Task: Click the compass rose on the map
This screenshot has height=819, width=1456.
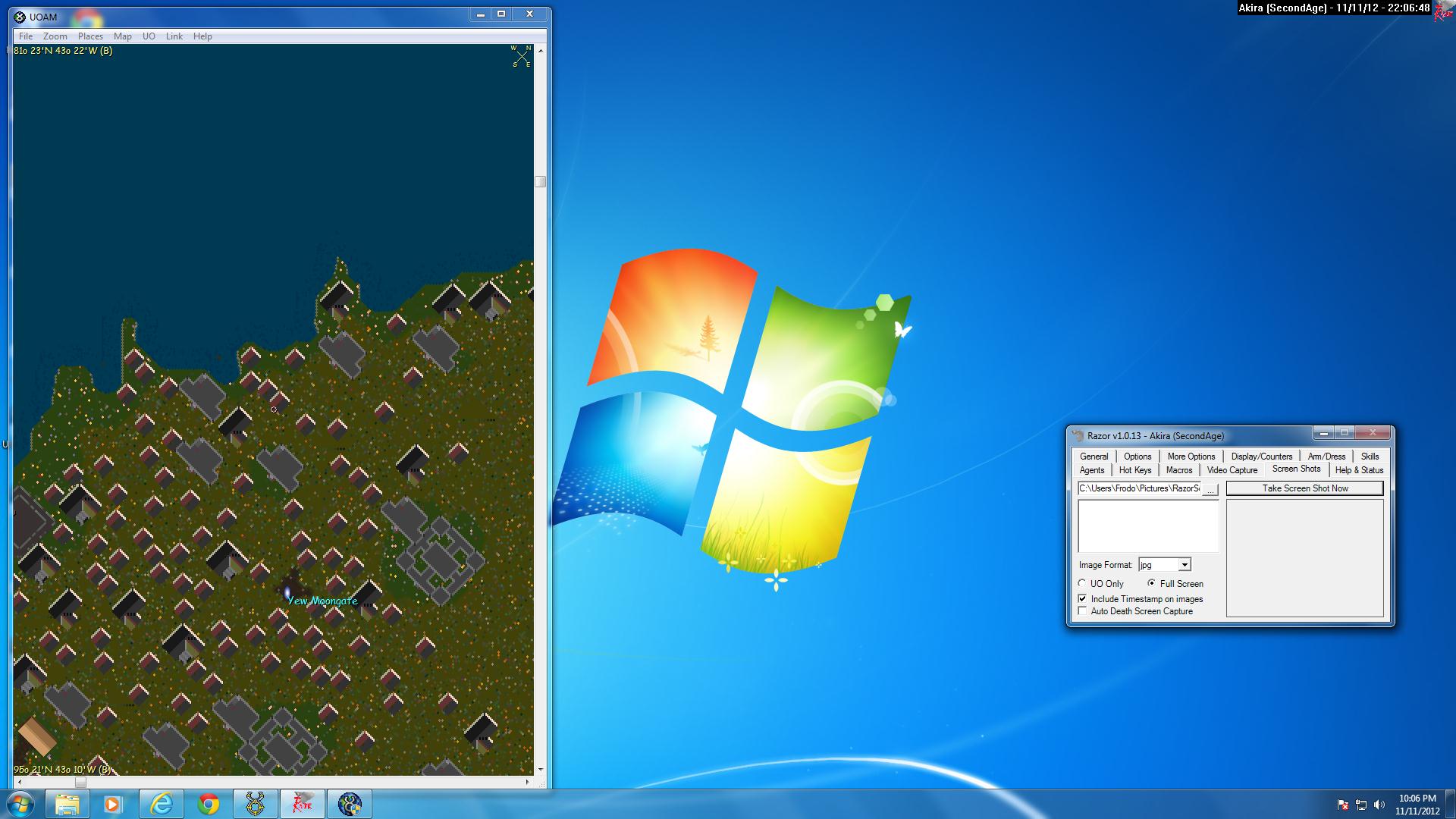Action: 522,56
